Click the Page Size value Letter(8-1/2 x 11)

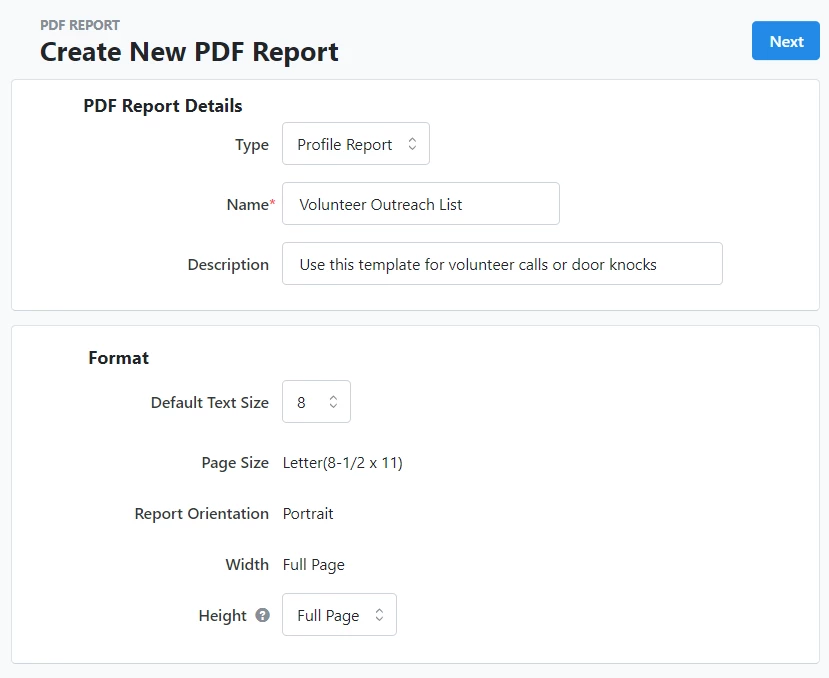(343, 462)
